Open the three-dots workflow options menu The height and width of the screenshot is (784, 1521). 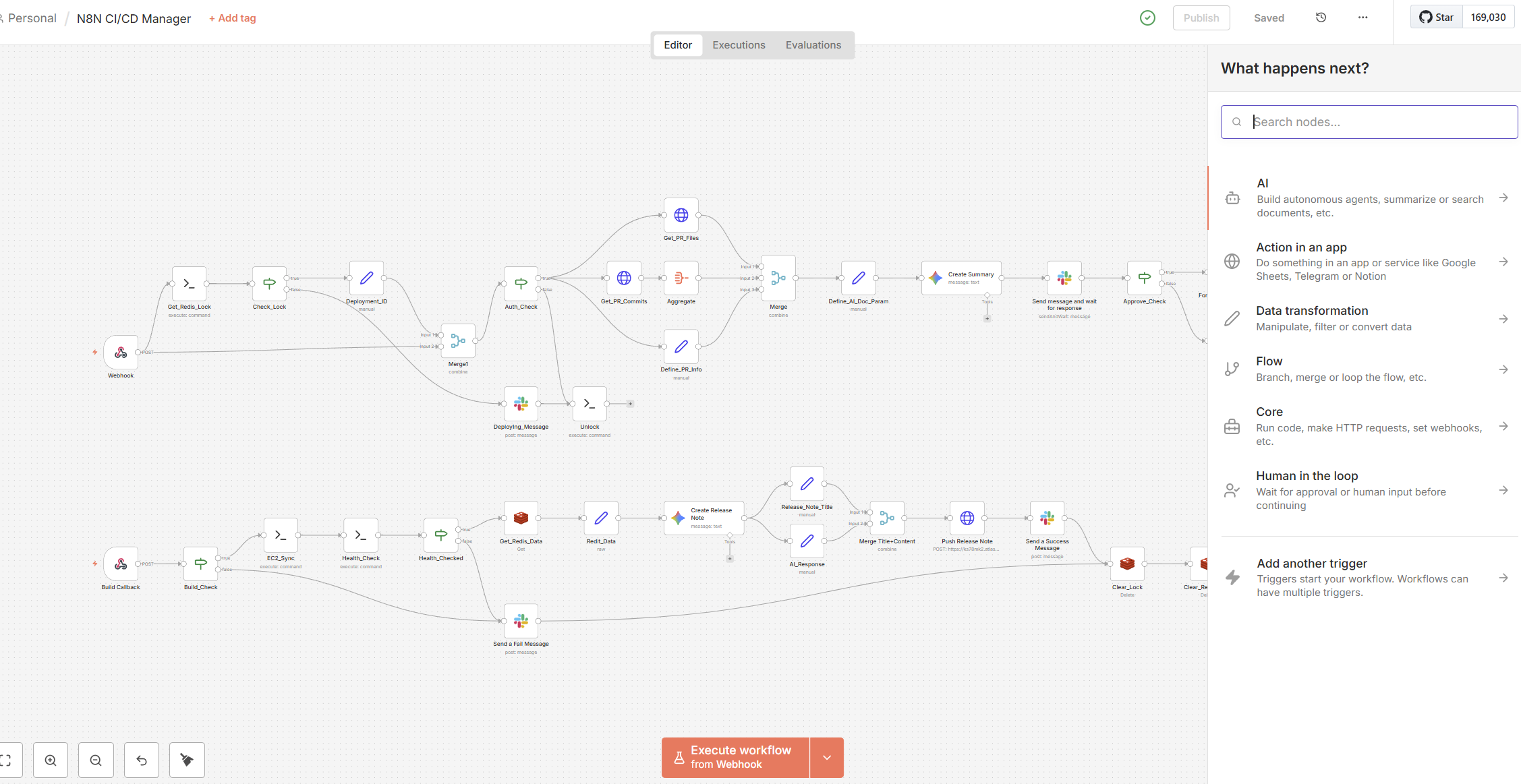pos(1362,18)
